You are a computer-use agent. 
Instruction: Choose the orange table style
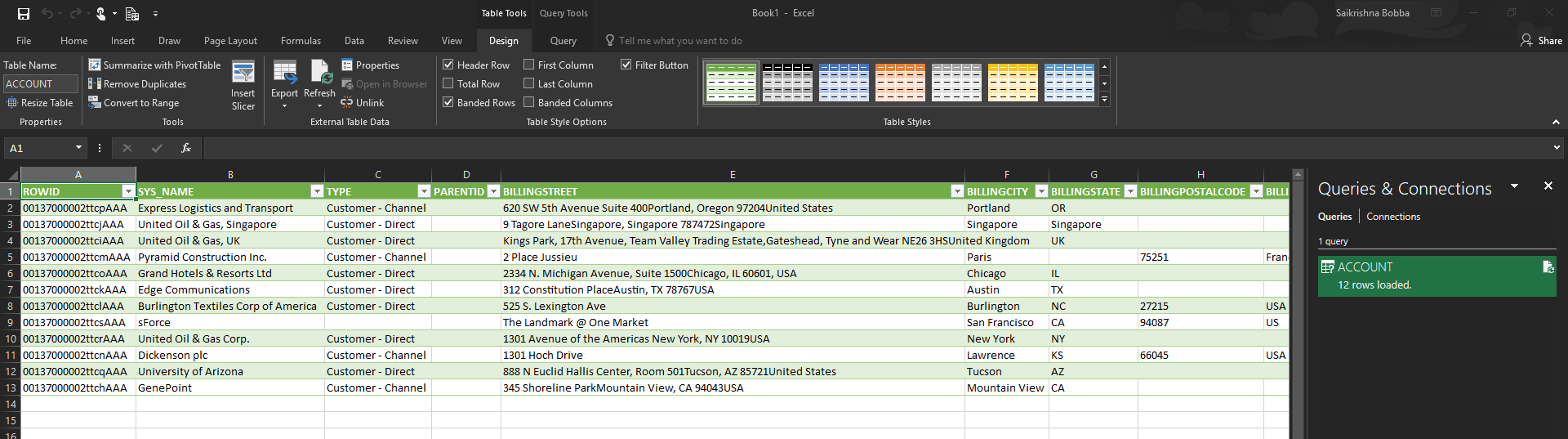click(x=900, y=82)
